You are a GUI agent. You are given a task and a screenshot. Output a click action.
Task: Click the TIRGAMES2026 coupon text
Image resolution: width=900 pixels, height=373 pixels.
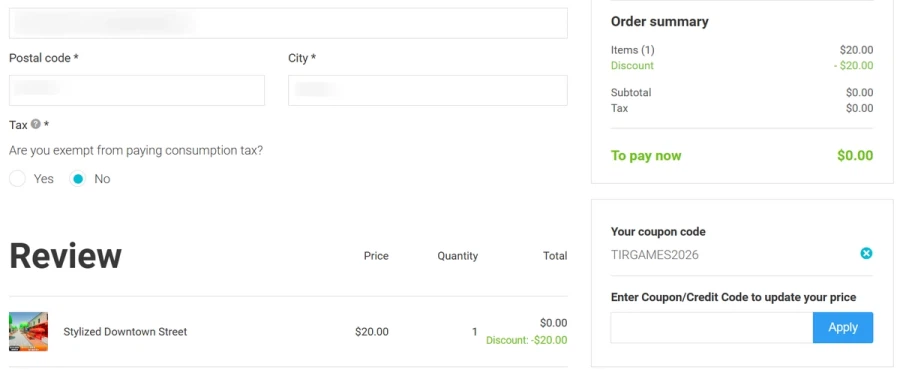(655, 255)
